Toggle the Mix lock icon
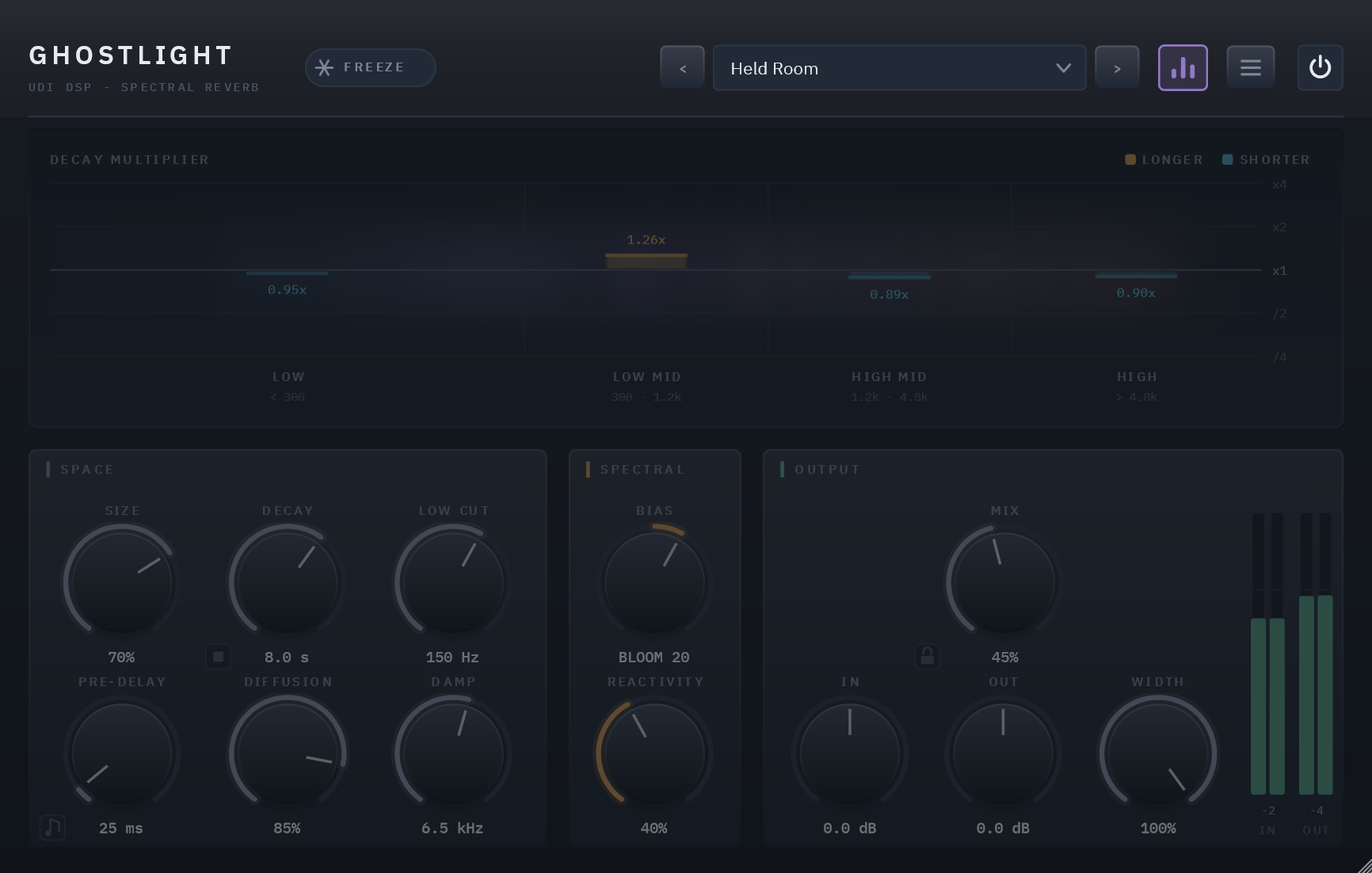This screenshot has width=1372, height=873. [x=927, y=657]
